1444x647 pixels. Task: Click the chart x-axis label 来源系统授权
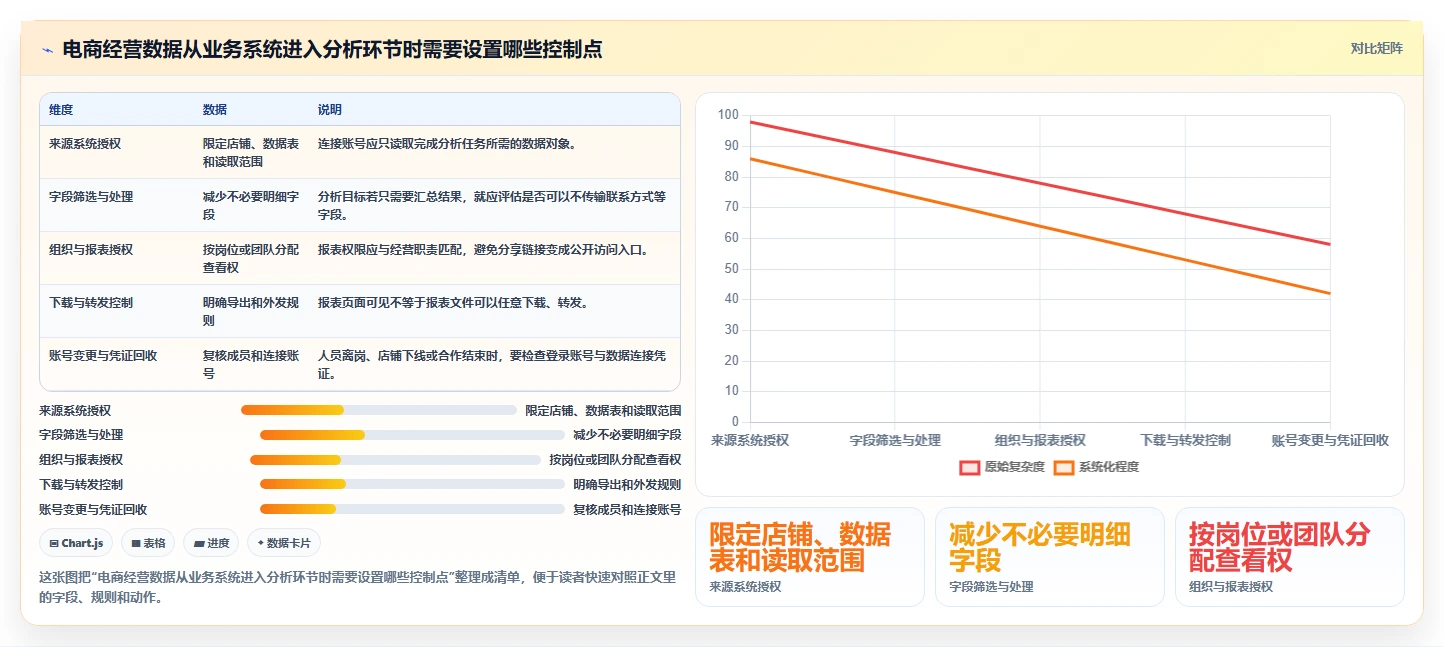750,440
